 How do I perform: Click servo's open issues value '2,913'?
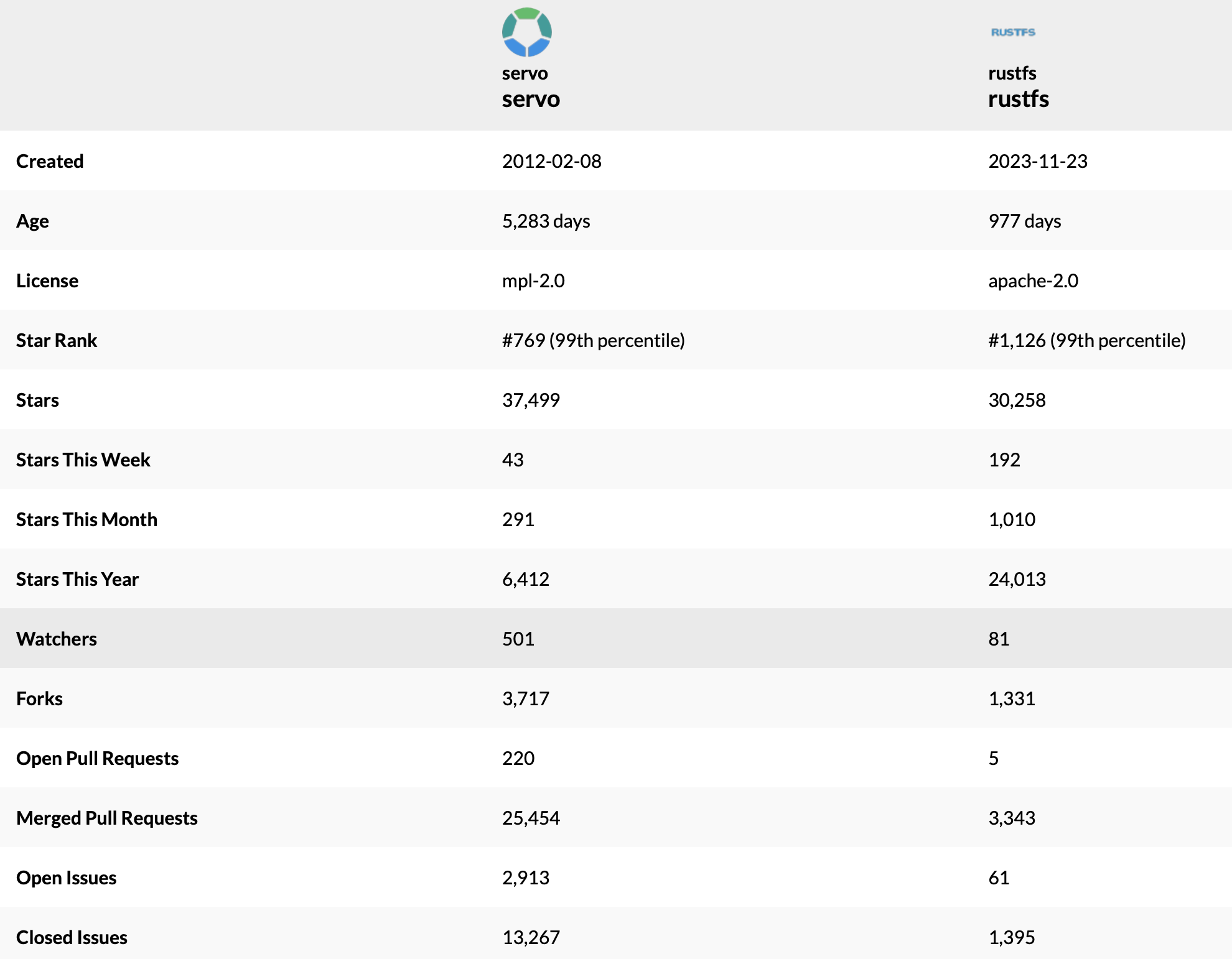(x=526, y=878)
